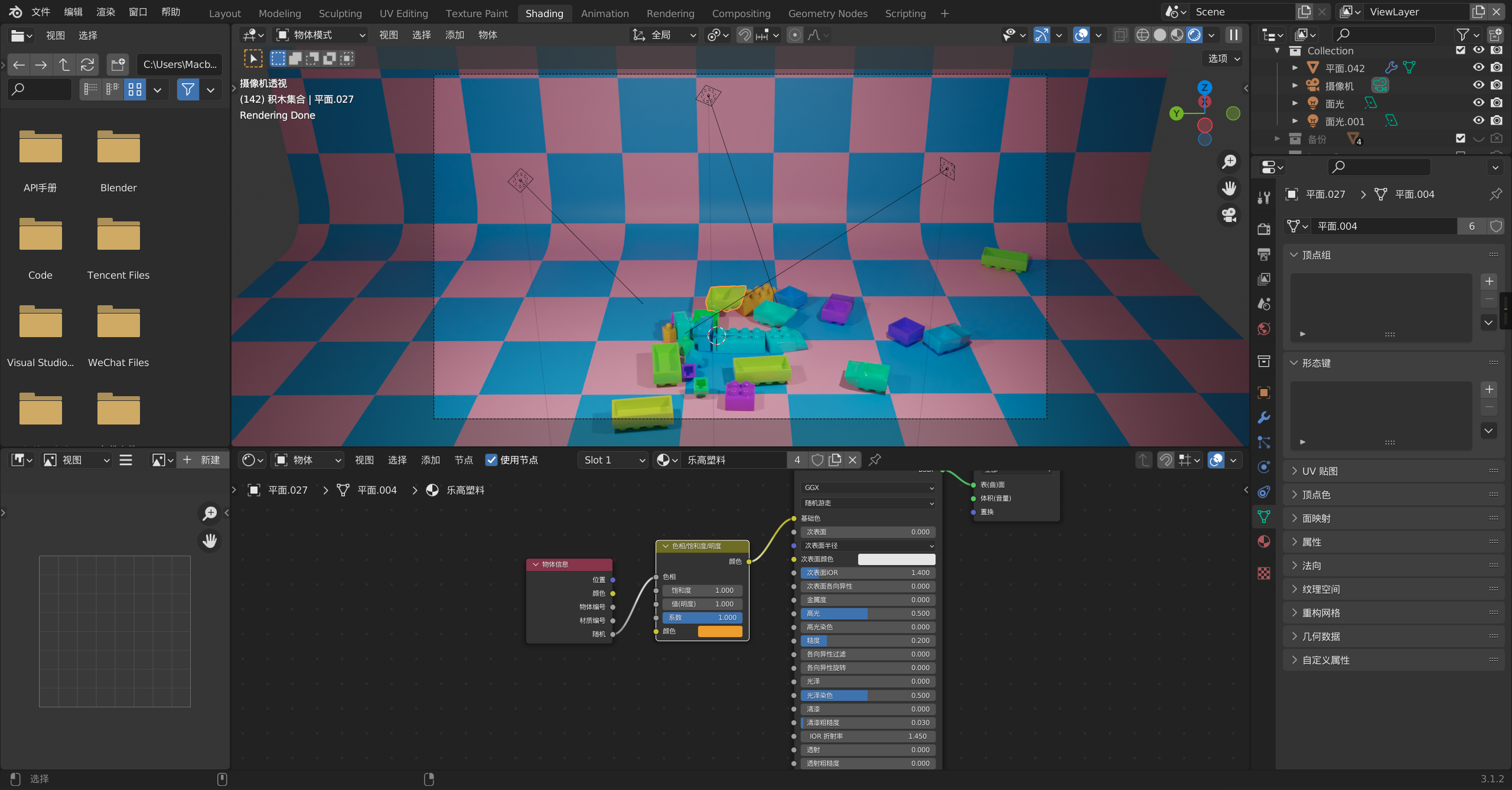The height and width of the screenshot is (790, 1512).
Task: Toggle viewport overlays button
Action: coord(1081,35)
